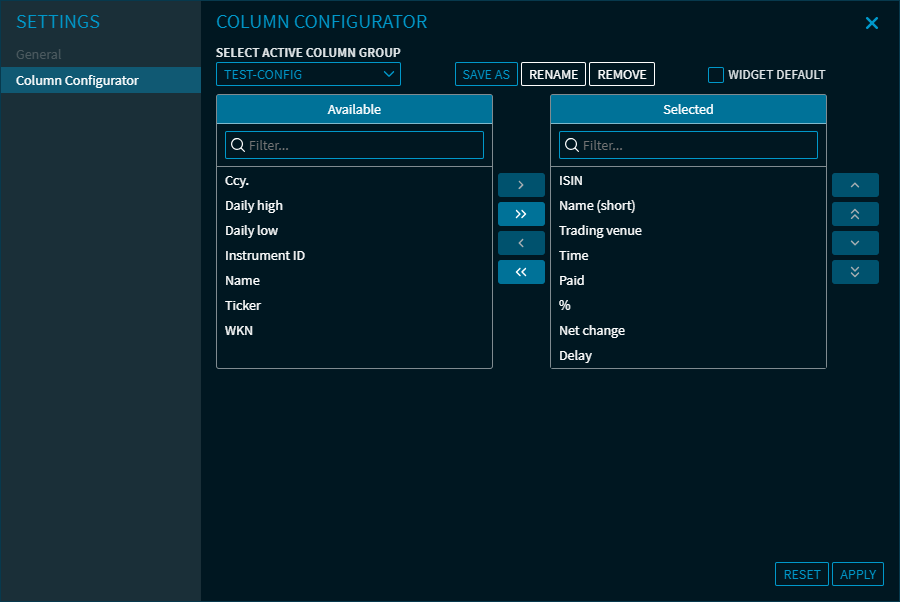The width and height of the screenshot is (900, 602).
Task: Enable the Widget Default checkbox
Action: click(716, 75)
